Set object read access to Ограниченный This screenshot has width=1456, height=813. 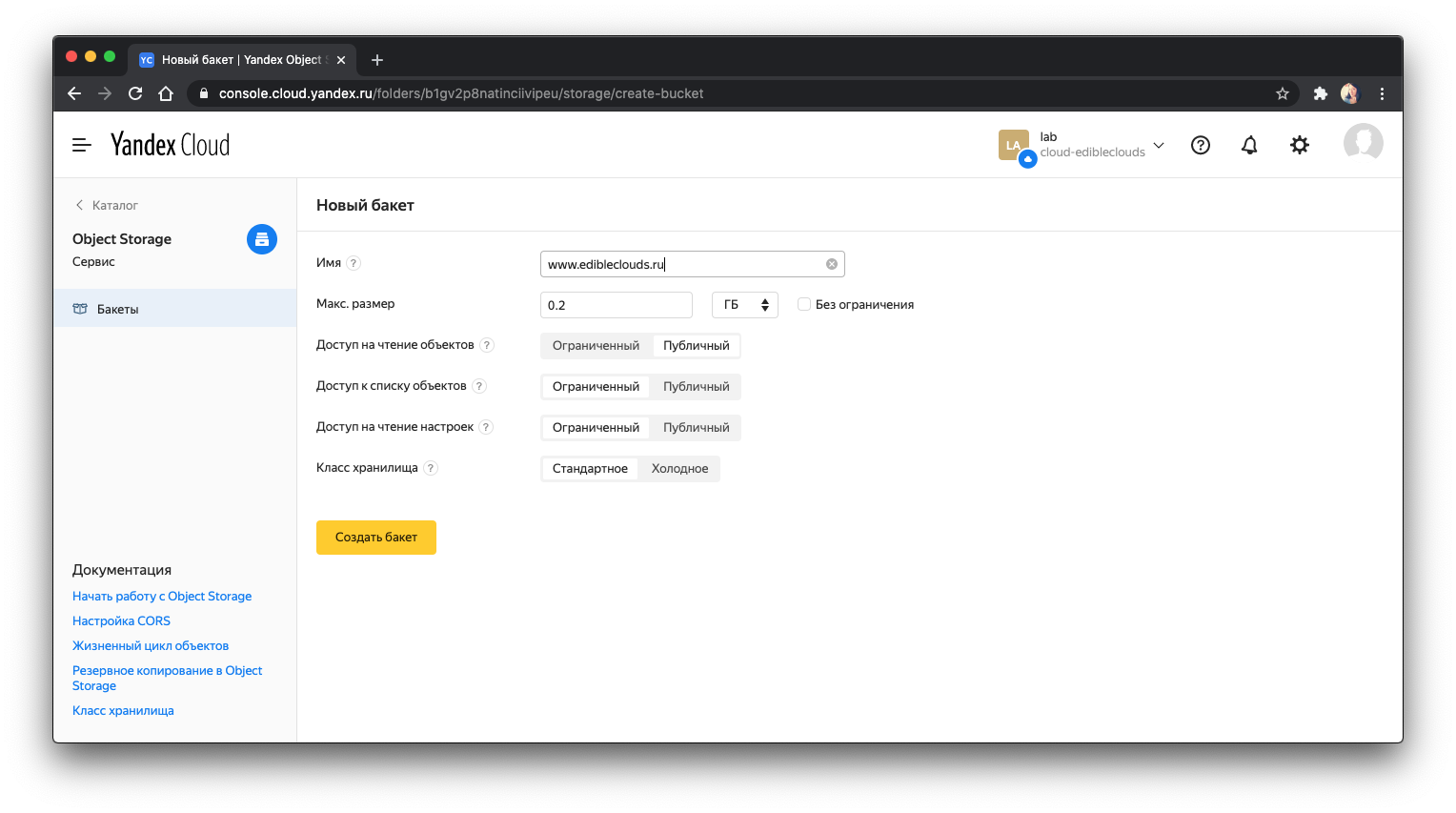tap(596, 346)
